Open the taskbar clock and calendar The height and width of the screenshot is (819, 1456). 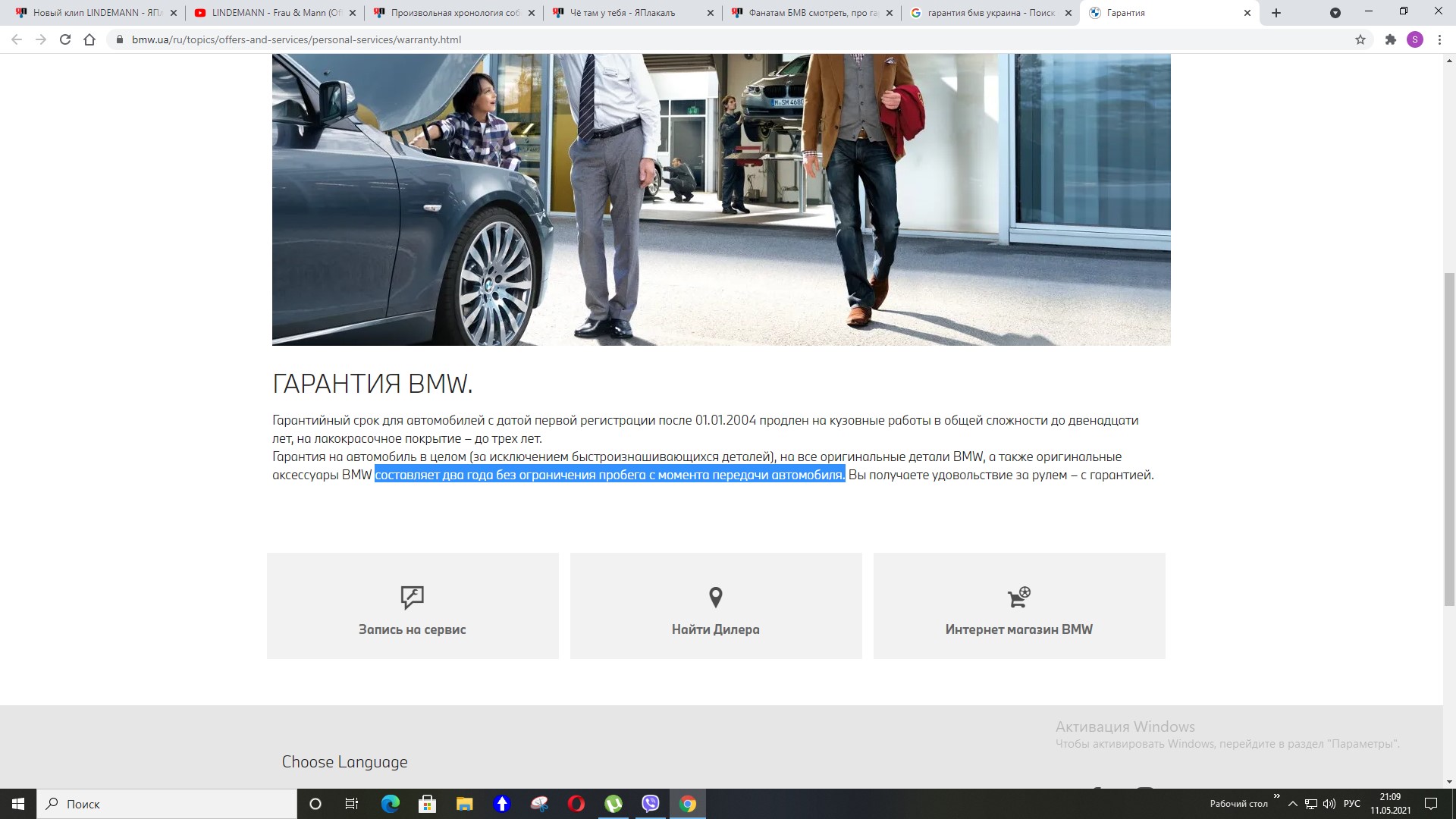point(1390,804)
